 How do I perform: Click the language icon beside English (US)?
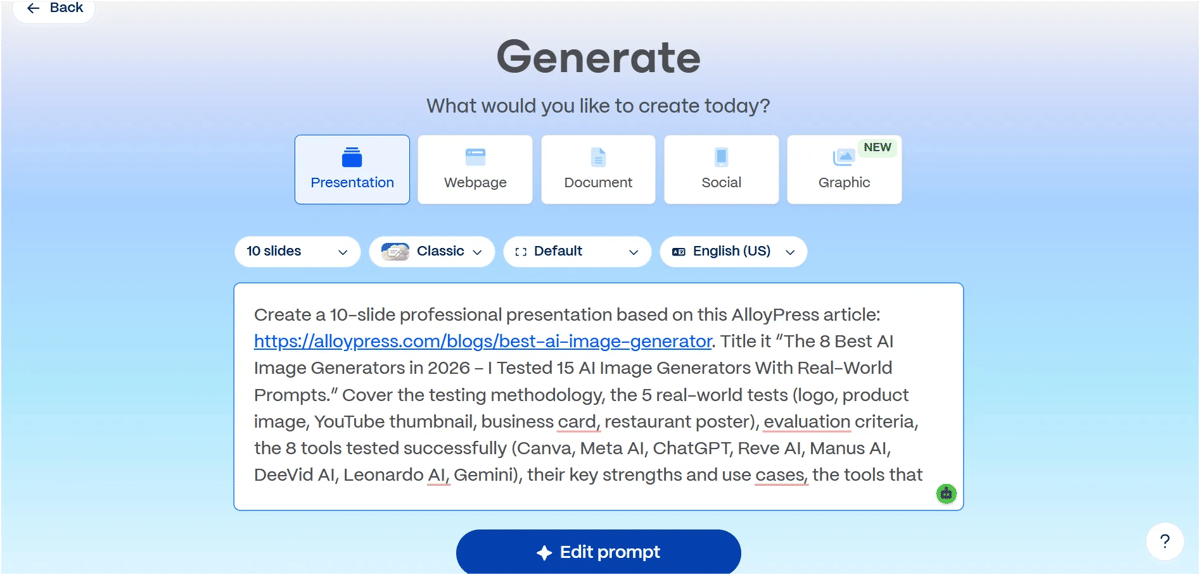tap(679, 252)
